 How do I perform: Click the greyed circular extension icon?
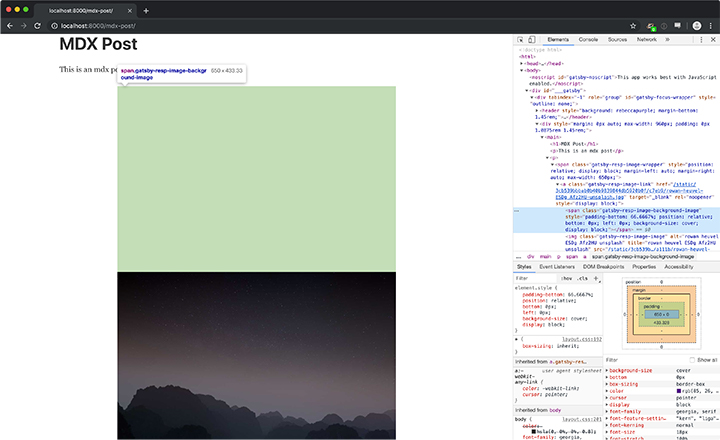tap(664, 26)
